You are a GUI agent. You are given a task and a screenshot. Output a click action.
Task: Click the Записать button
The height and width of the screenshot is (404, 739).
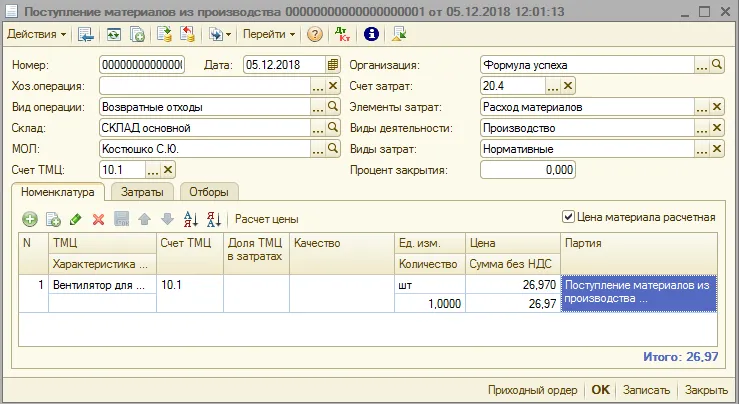[646, 390]
